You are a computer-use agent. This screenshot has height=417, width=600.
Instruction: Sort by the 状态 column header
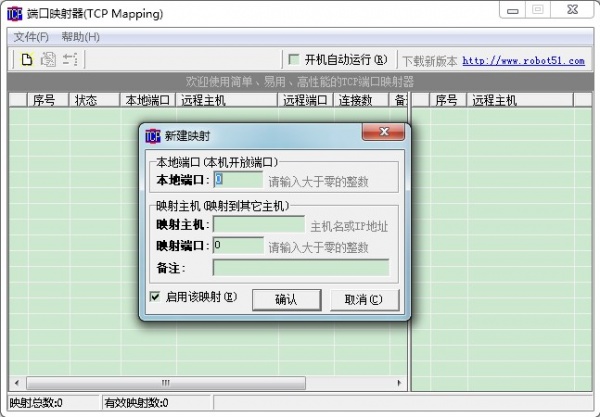[x=94, y=100]
